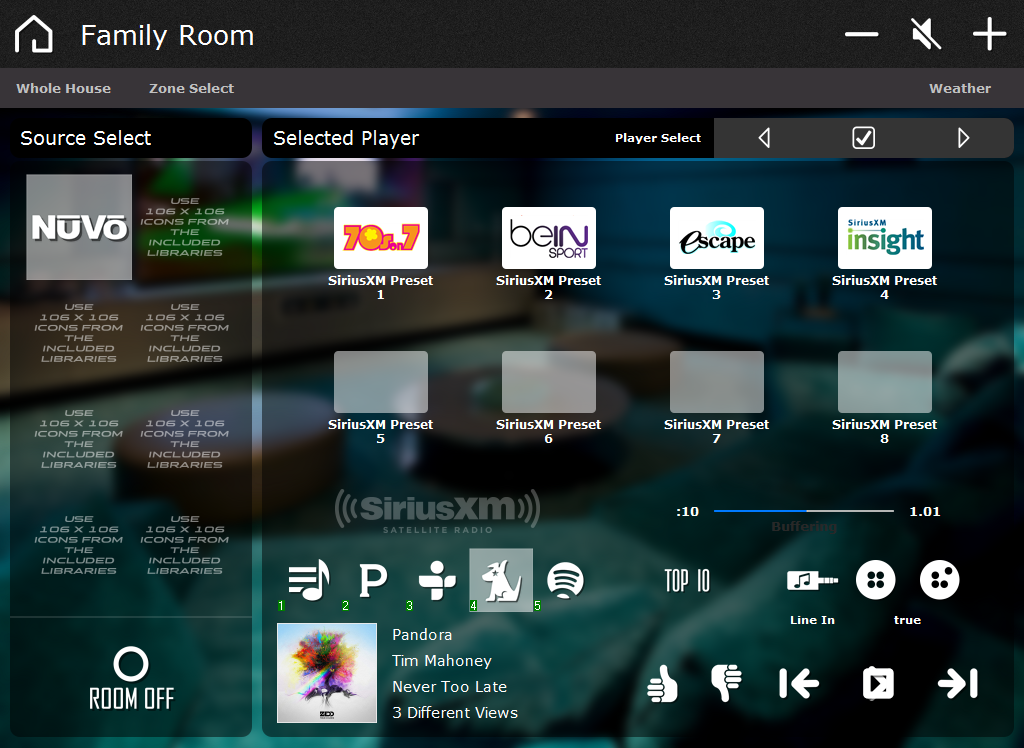Click the 1.01 track duration

(x=925, y=512)
